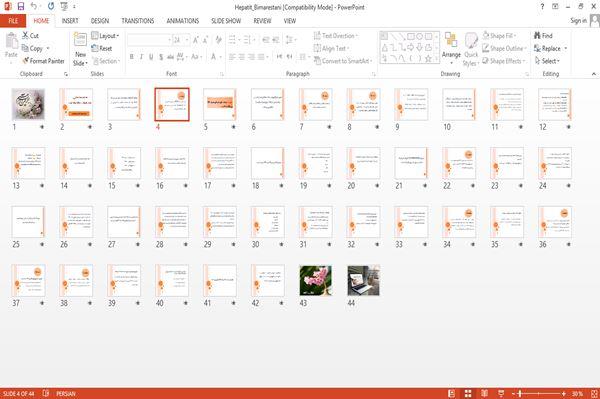600x399 pixels.
Task: Select Format Painter tool
Action: (x=43, y=61)
